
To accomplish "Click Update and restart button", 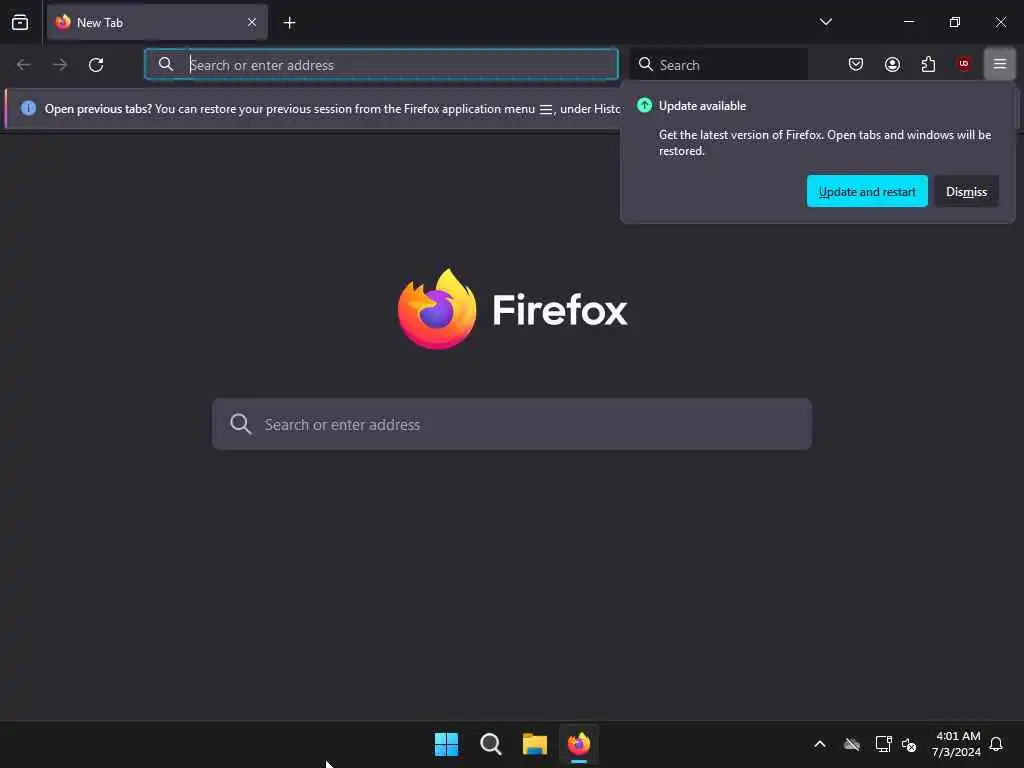I will pos(867,191).
